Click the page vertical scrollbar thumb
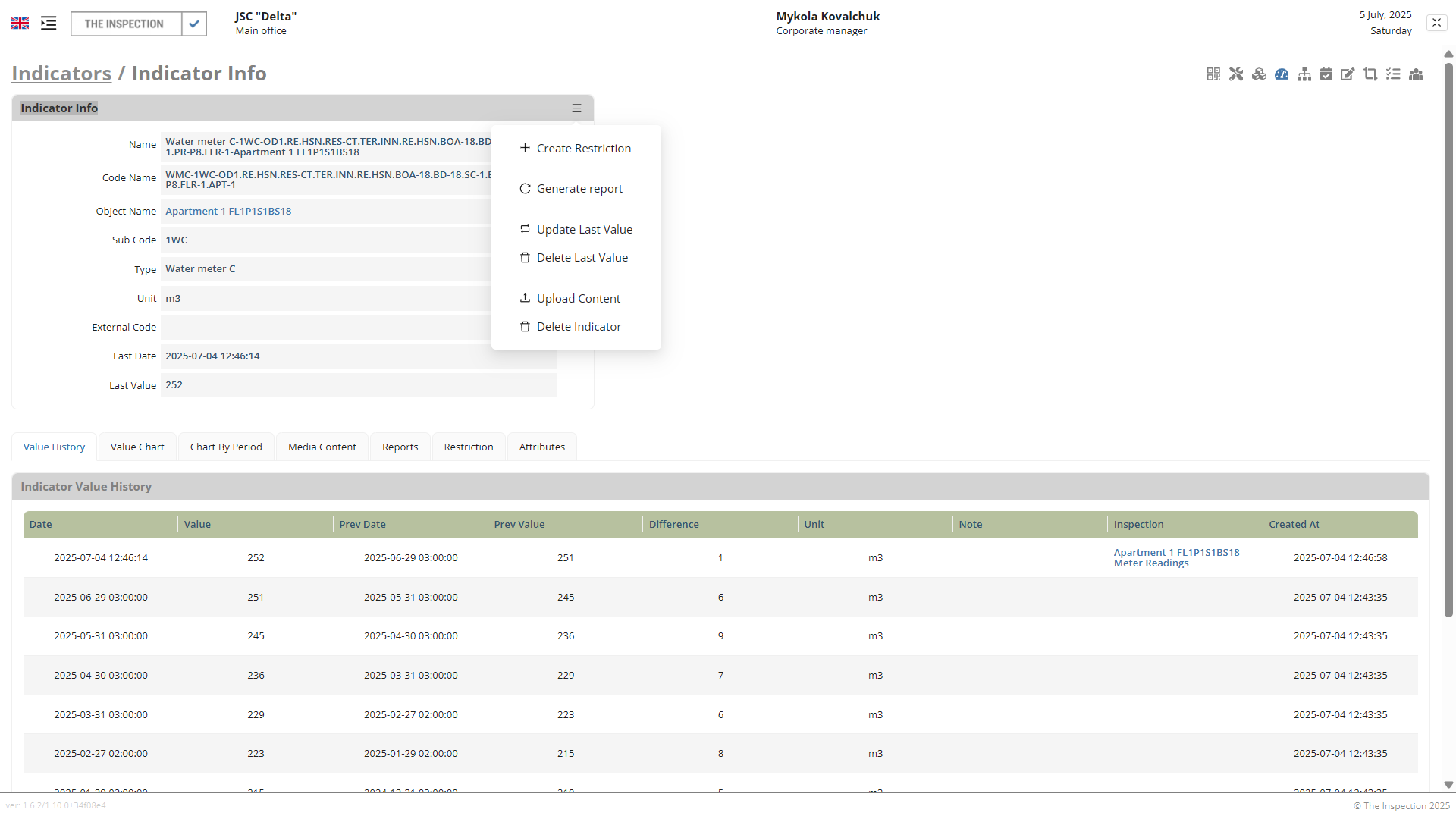1456x819 pixels. pyautogui.click(x=1448, y=341)
